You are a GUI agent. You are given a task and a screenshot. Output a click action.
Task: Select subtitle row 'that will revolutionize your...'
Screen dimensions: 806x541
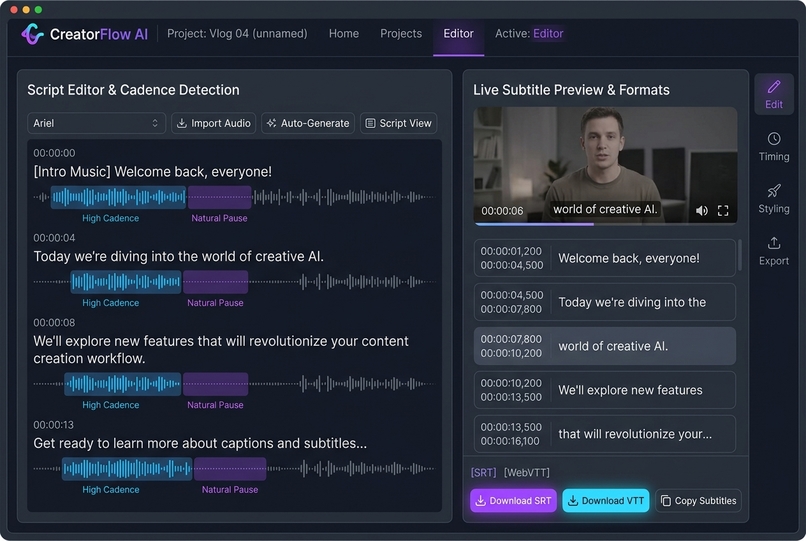click(604, 434)
